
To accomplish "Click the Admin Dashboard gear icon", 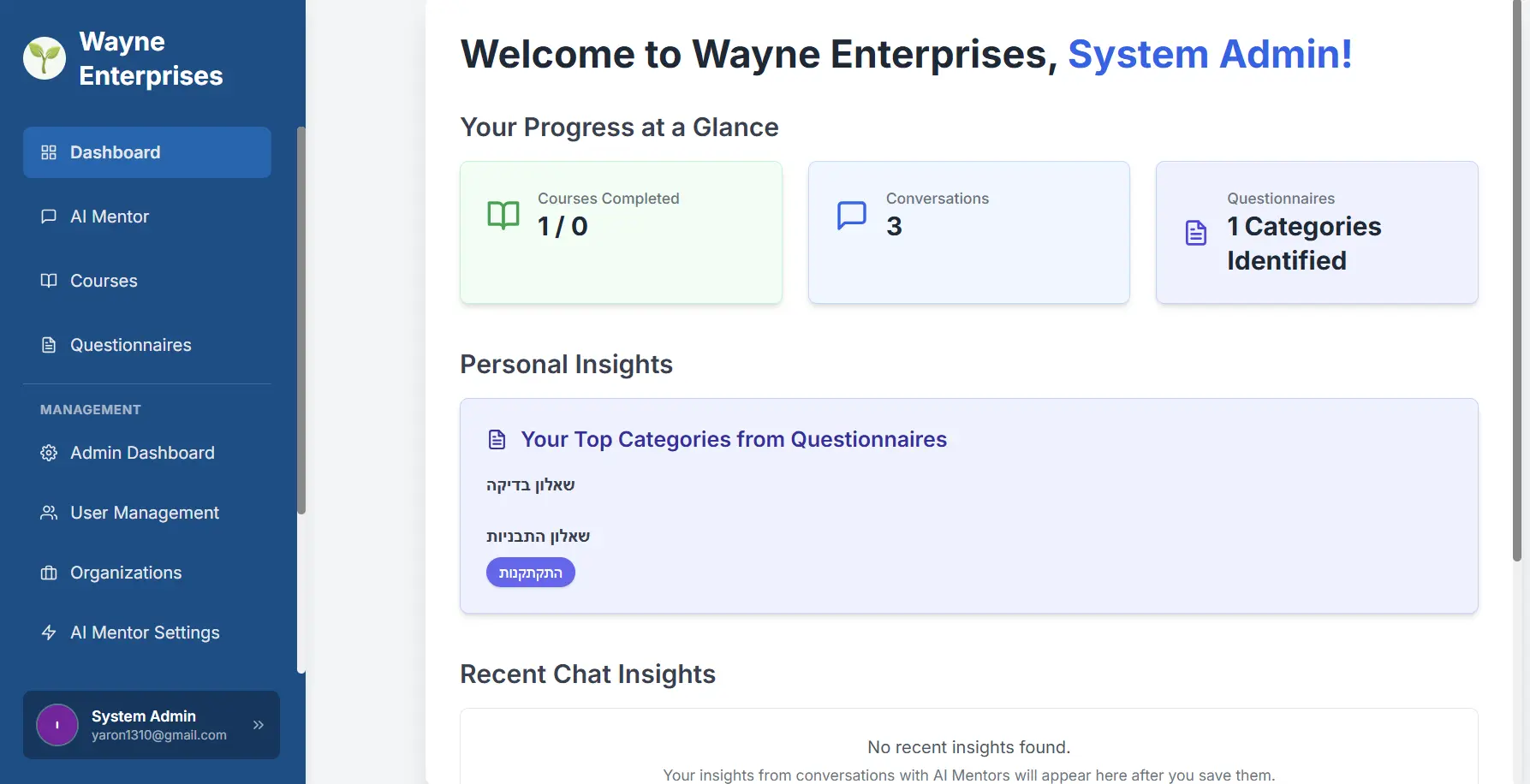I will pos(49,453).
